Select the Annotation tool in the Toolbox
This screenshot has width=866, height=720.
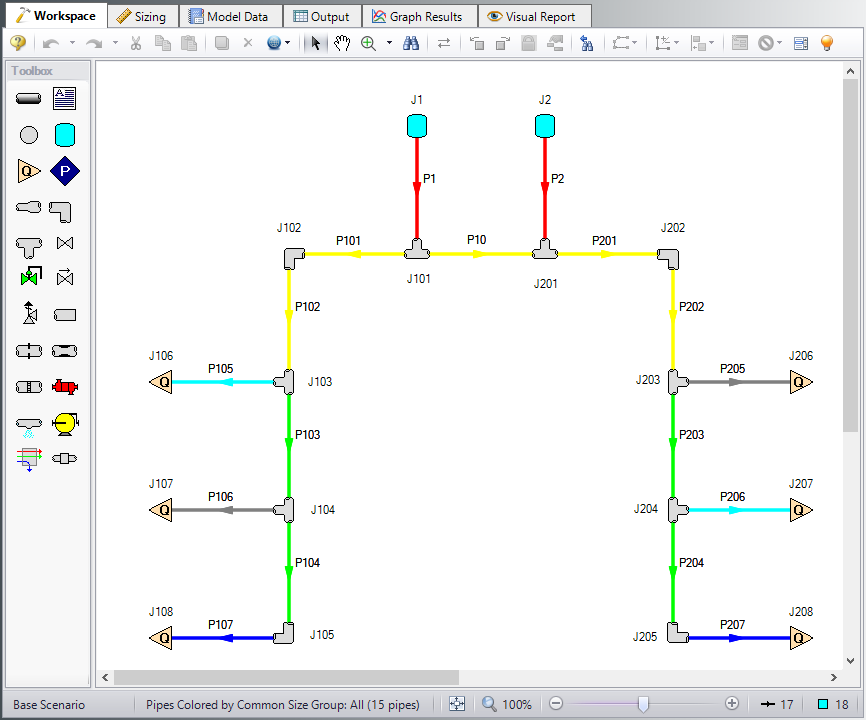[65, 98]
